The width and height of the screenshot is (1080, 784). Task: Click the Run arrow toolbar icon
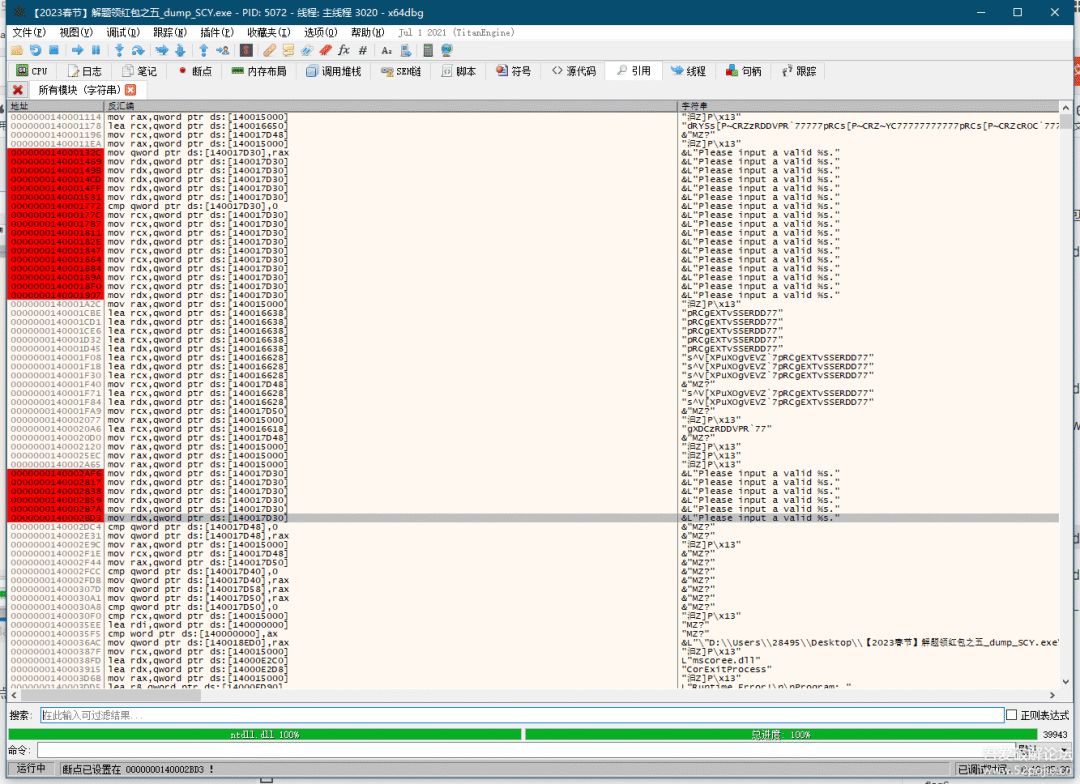tap(77, 50)
